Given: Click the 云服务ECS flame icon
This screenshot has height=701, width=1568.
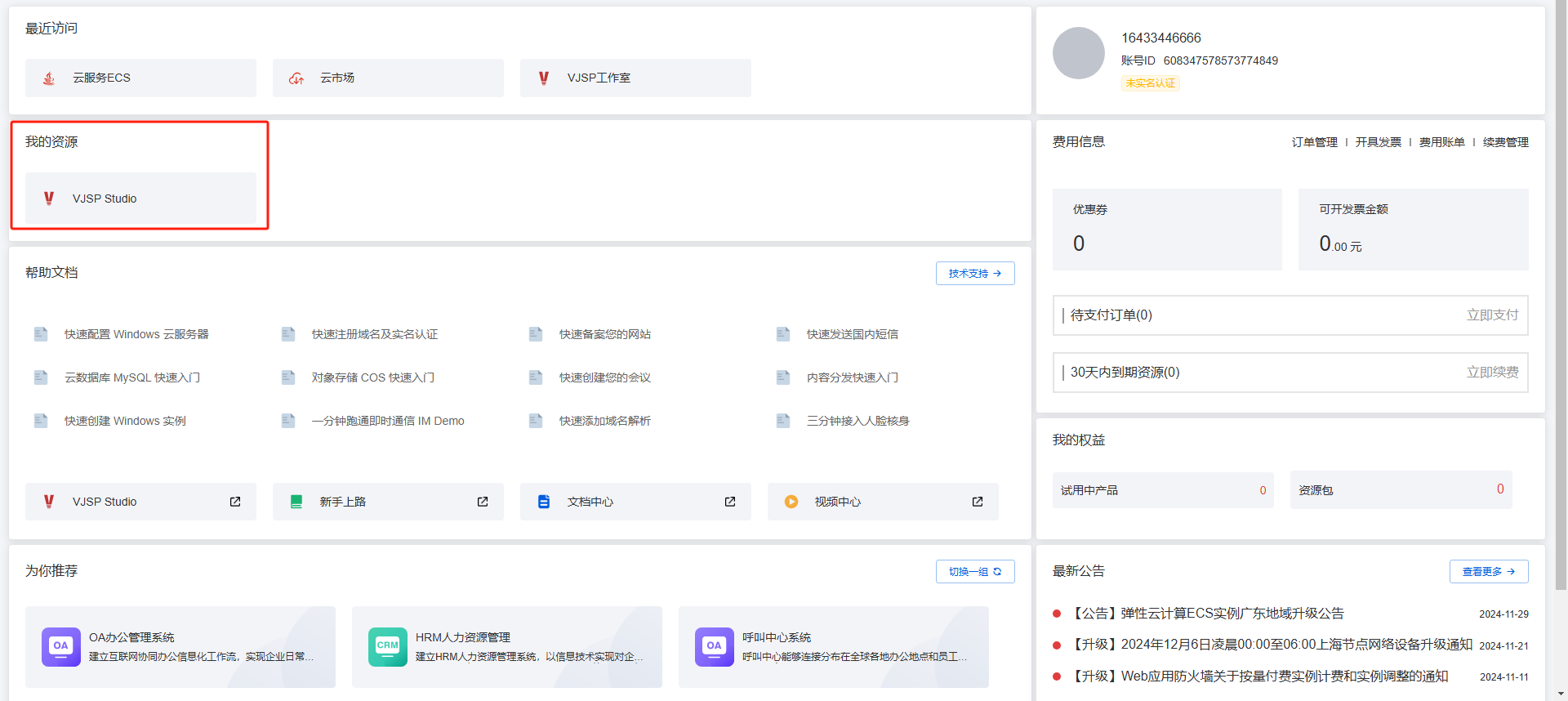Looking at the screenshot, I should 49,78.
